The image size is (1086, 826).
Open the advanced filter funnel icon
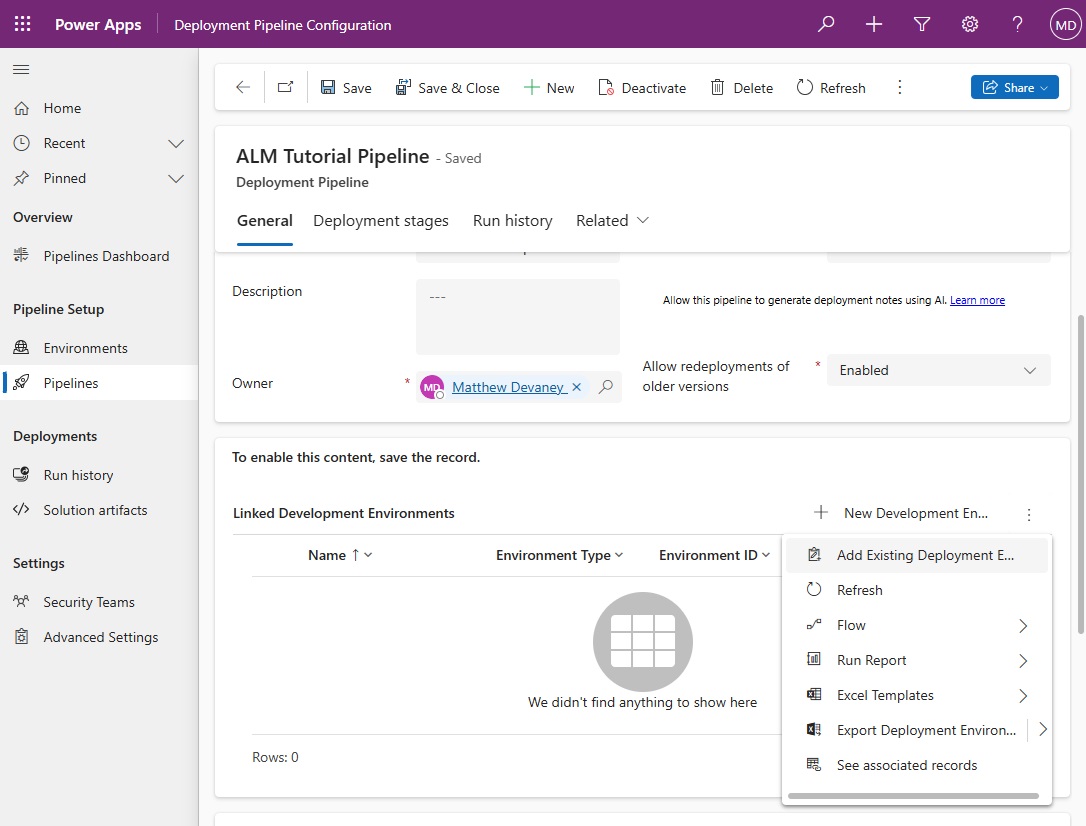[922, 24]
